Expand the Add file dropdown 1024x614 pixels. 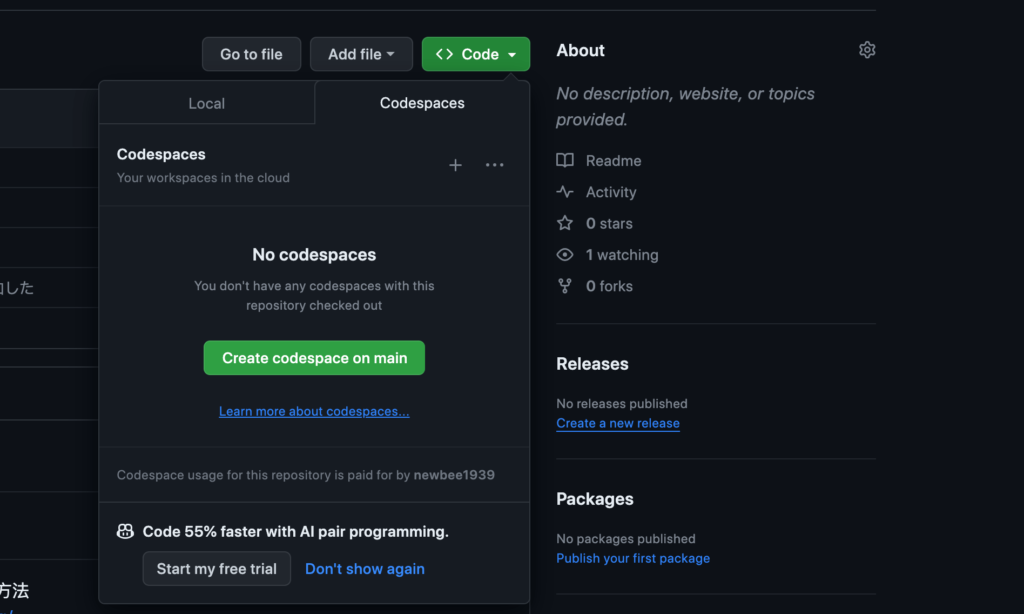tap(361, 54)
